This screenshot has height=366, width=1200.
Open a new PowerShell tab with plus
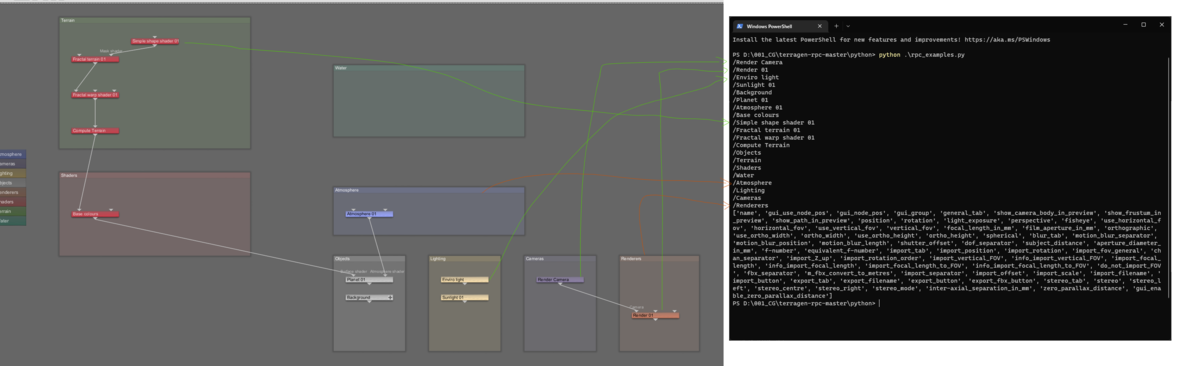[836, 26]
